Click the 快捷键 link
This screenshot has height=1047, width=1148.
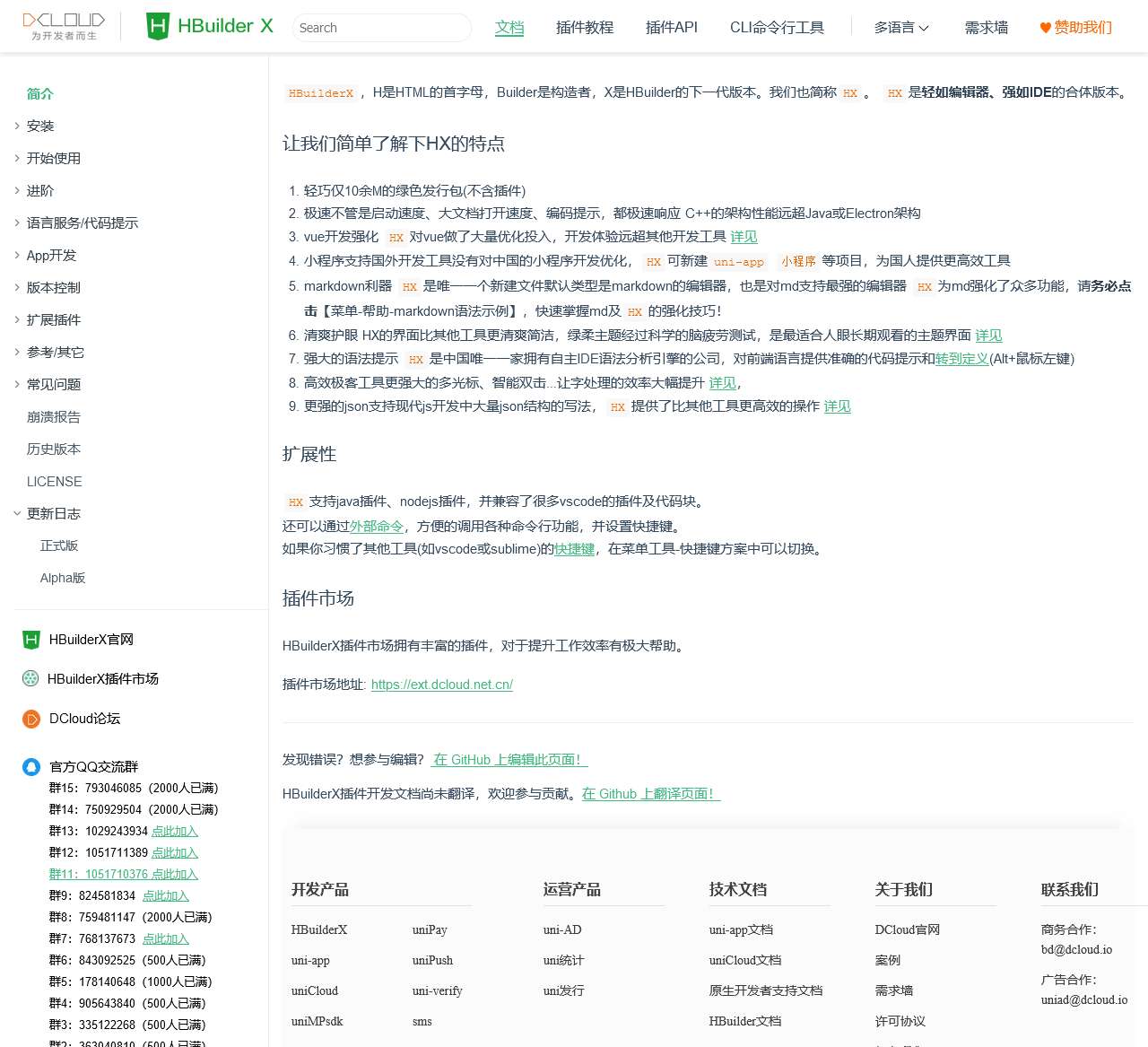575,549
